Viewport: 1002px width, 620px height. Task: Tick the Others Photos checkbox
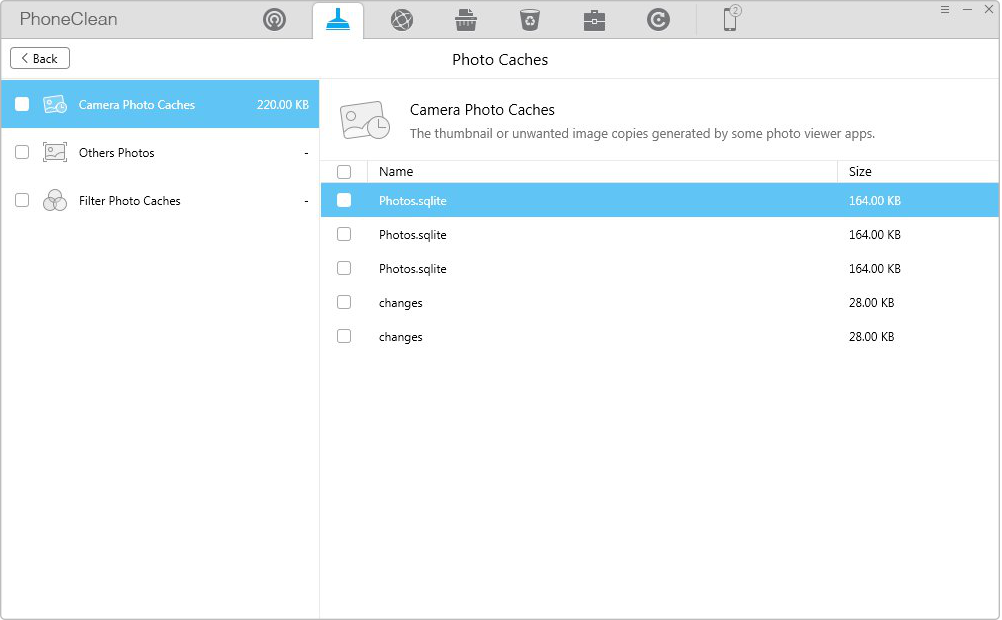click(x=22, y=152)
